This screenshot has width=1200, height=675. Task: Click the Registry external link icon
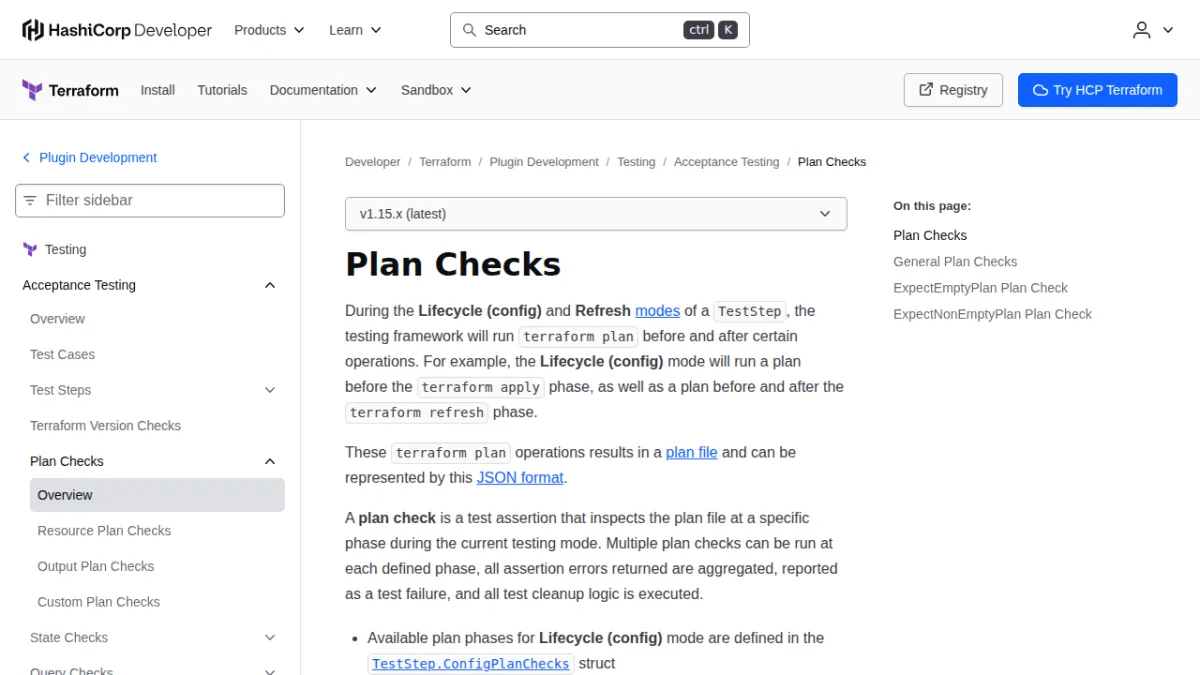(x=926, y=90)
